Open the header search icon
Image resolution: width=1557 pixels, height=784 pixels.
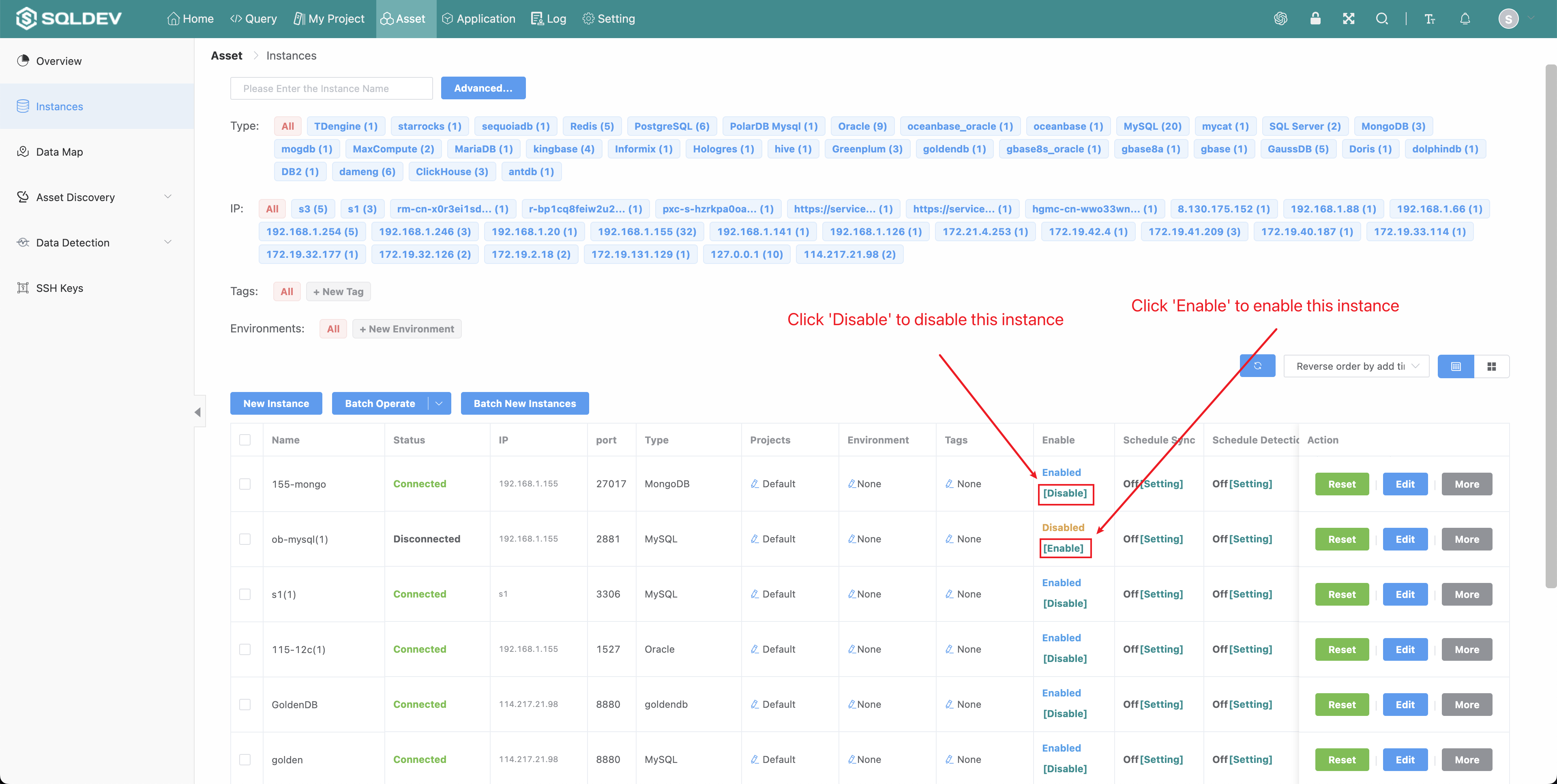pos(1382,19)
